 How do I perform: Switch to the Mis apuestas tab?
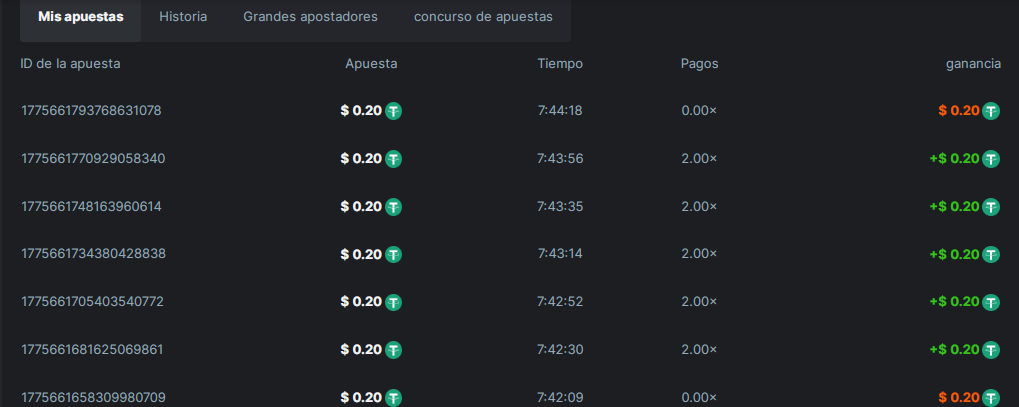(x=80, y=17)
